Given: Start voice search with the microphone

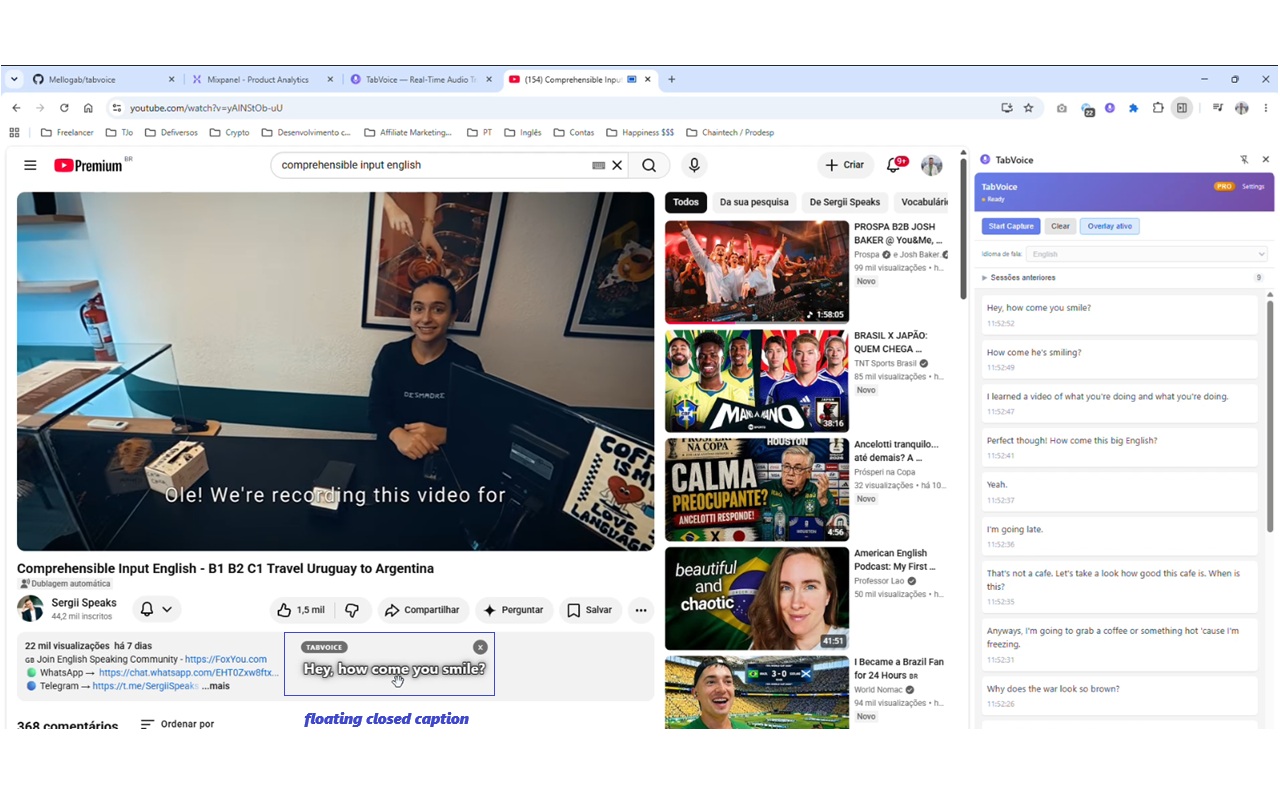Looking at the screenshot, I should [x=694, y=165].
